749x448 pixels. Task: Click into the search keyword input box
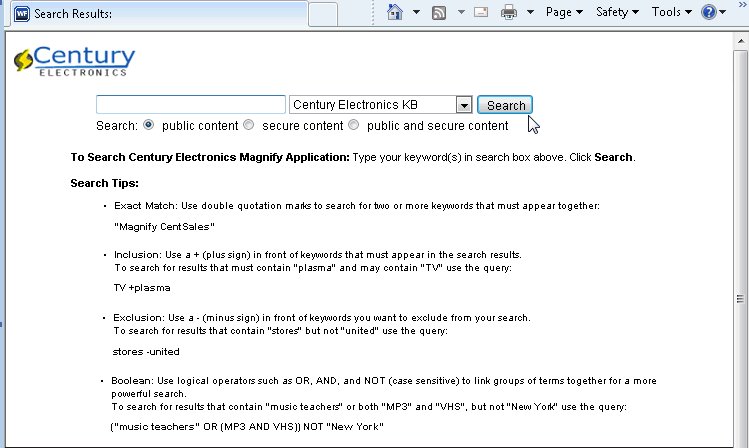(x=191, y=105)
